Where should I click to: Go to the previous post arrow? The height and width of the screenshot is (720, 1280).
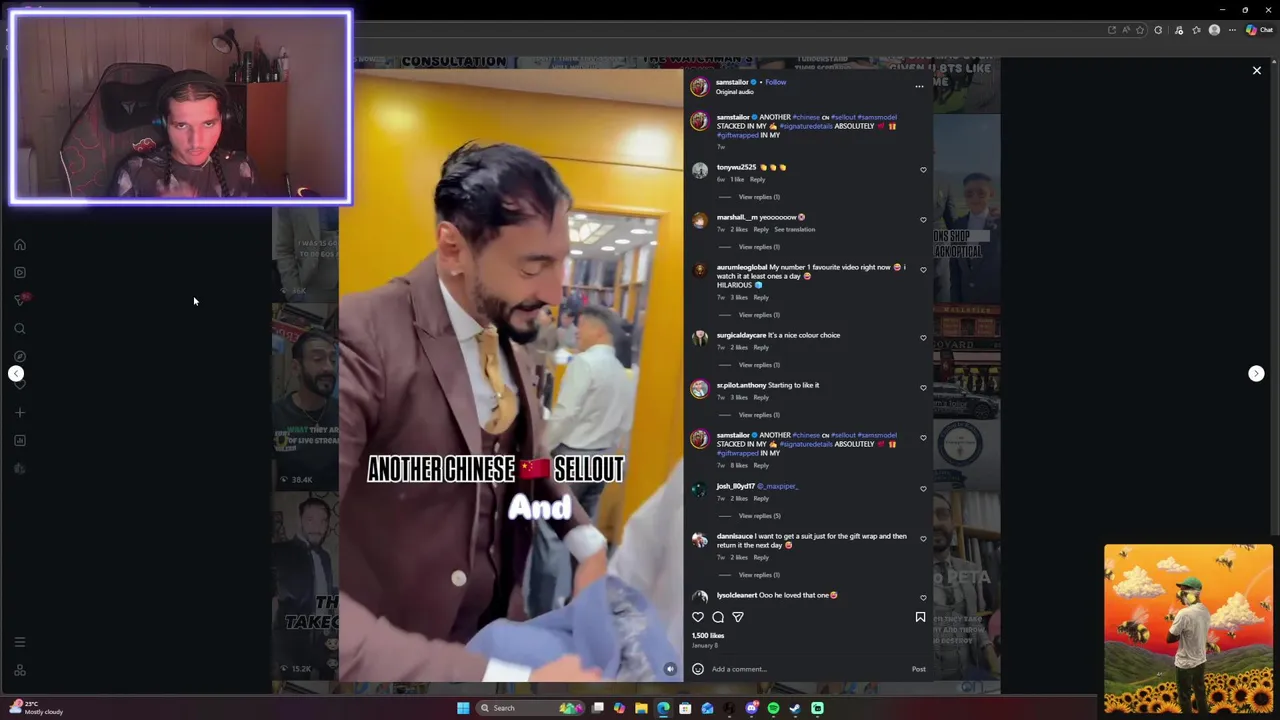[x=16, y=373]
